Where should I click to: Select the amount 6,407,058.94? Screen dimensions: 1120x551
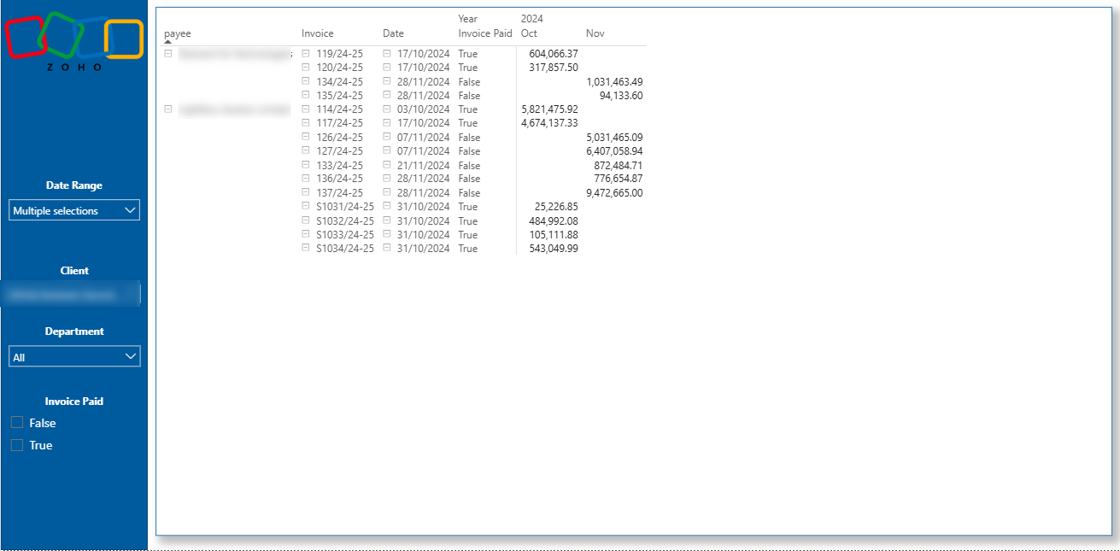pyautogui.click(x=614, y=151)
